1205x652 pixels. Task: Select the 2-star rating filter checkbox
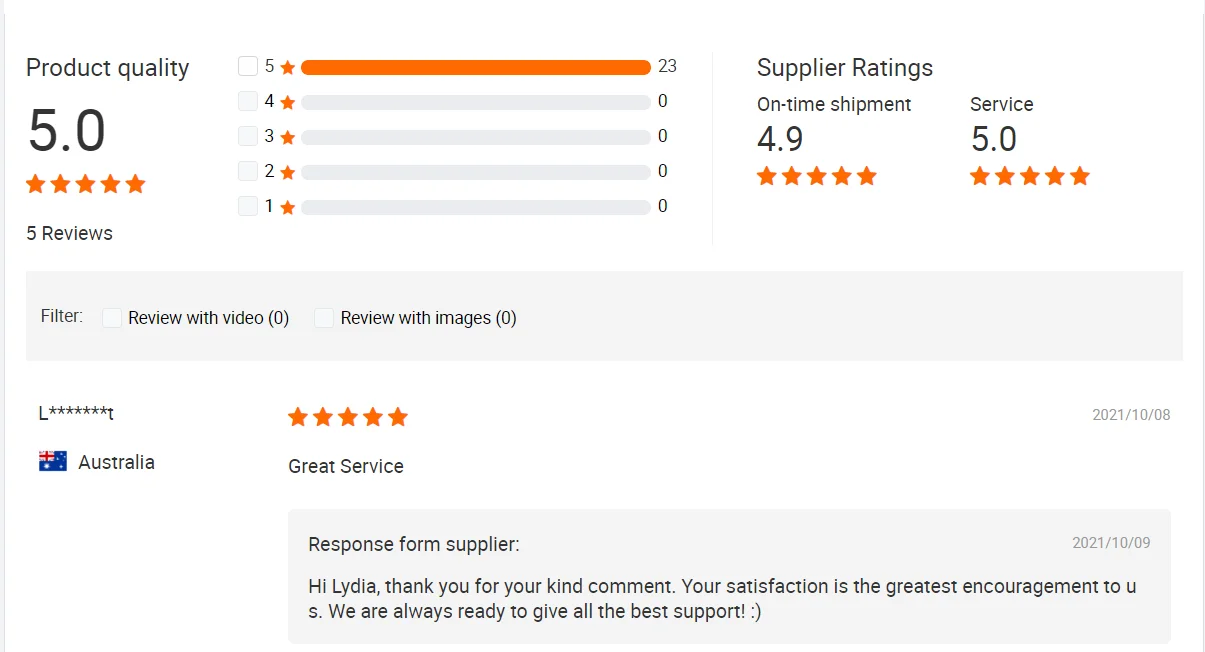[x=248, y=171]
